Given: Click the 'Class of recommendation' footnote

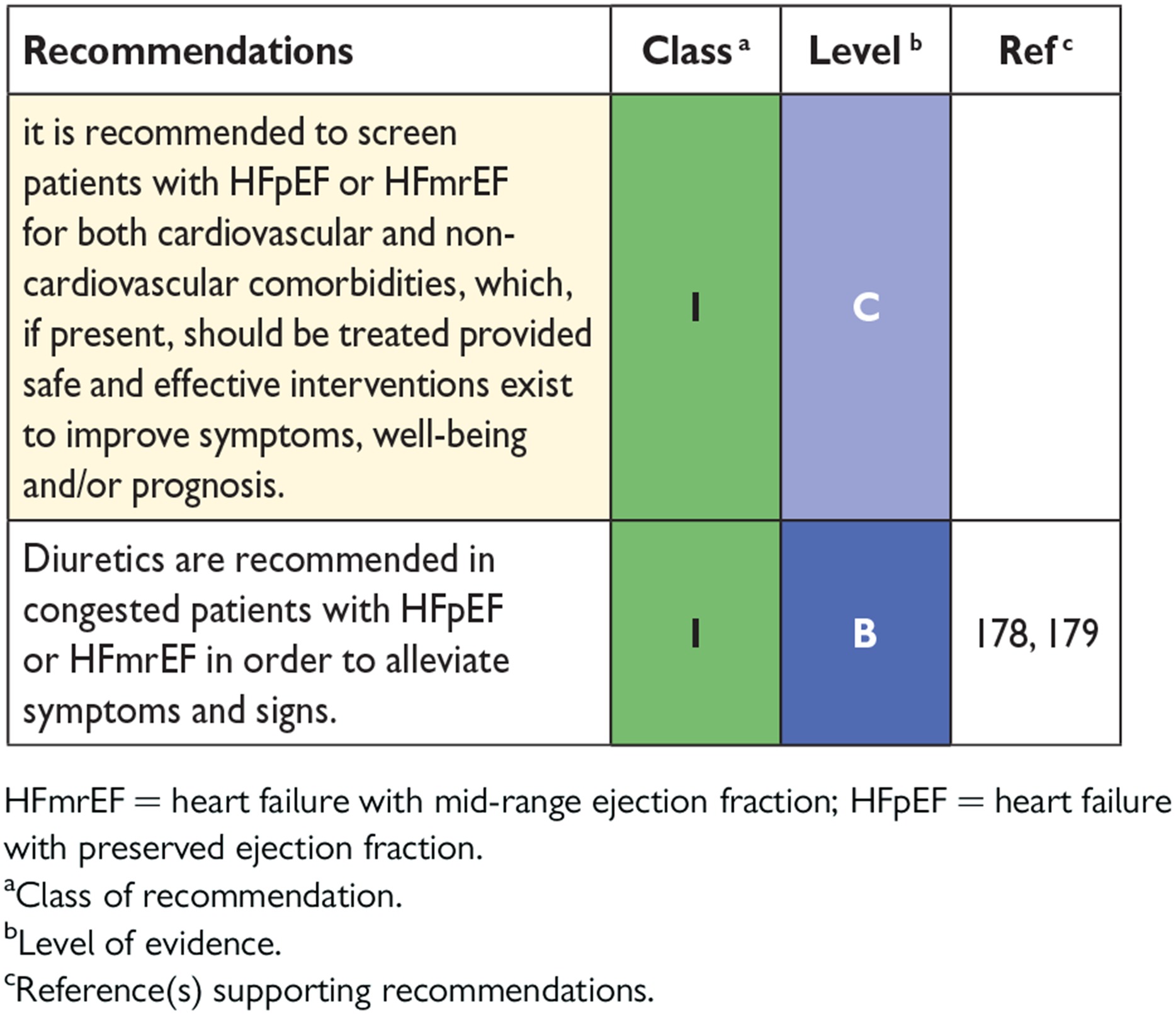Looking at the screenshot, I should 203,895.
